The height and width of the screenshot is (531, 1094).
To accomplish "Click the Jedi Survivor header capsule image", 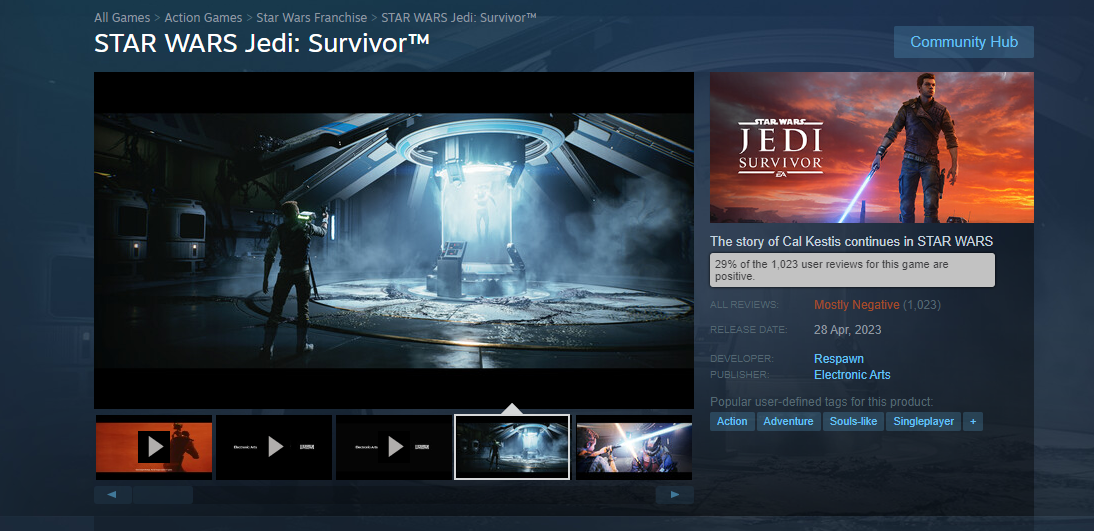I will click(871, 147).
